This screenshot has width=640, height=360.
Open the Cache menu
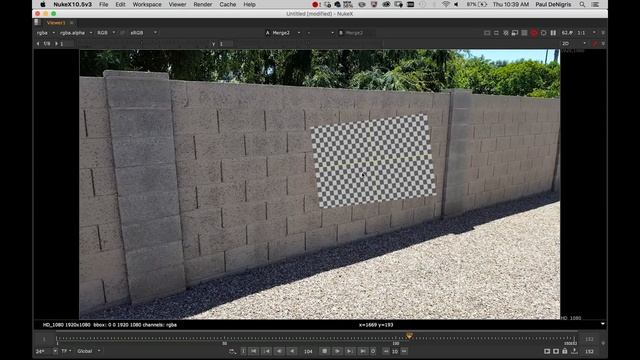point(228,4)
